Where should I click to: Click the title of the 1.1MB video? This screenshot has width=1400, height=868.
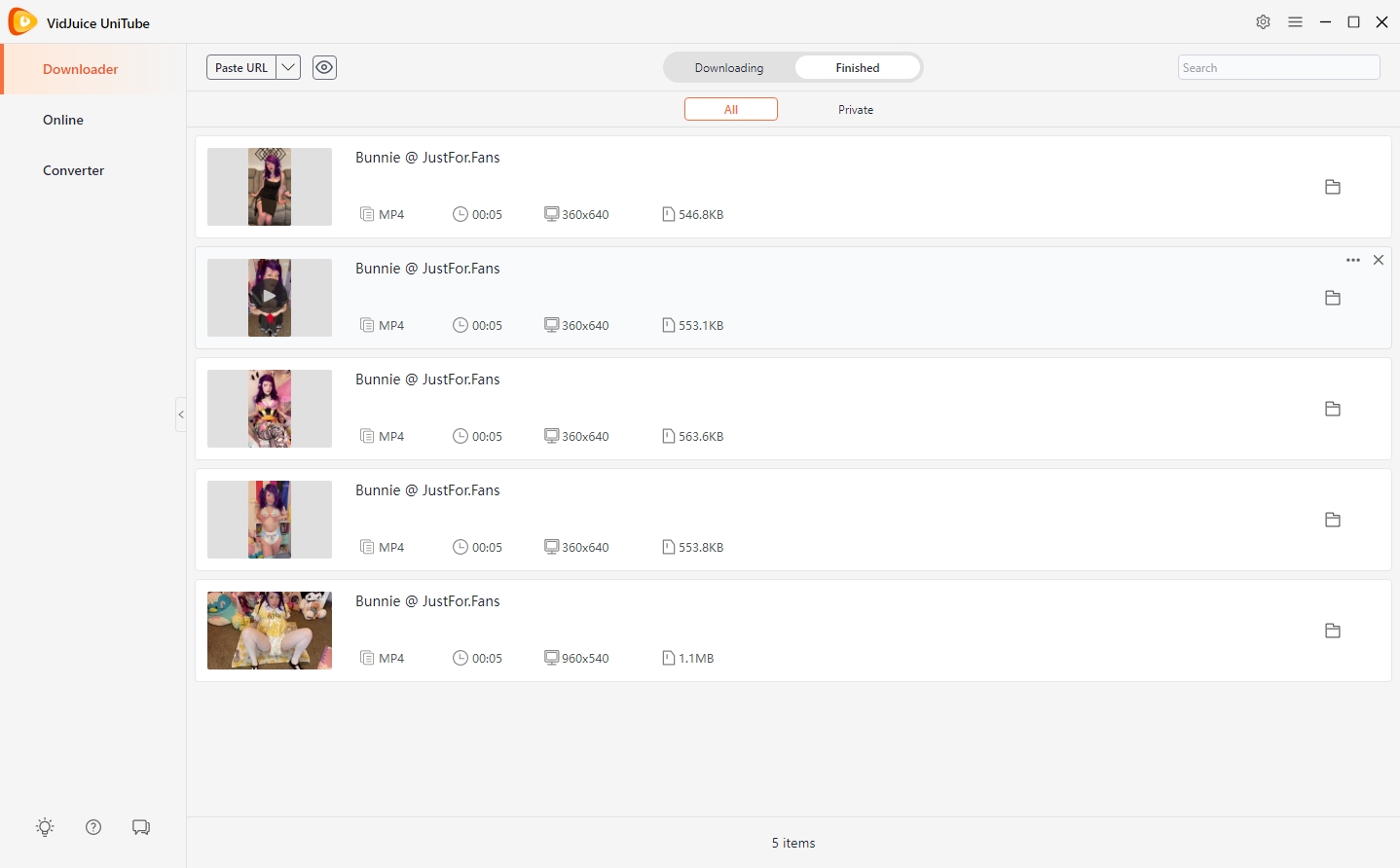(427, 601)
